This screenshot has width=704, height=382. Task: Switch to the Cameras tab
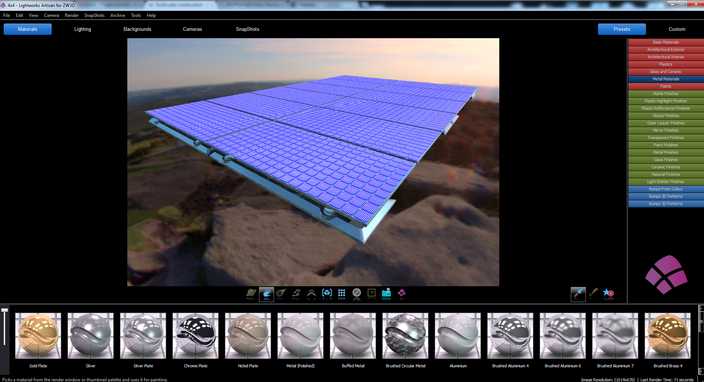point(192,29)
